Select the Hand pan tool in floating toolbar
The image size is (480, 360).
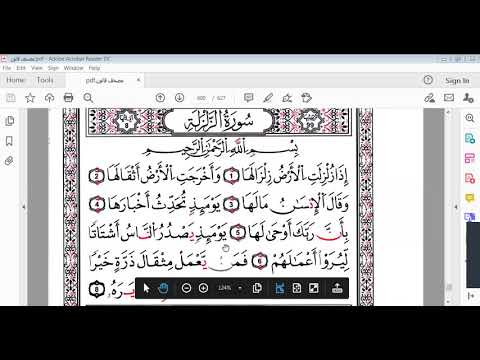pyautogui.click(x=163, y=288)
